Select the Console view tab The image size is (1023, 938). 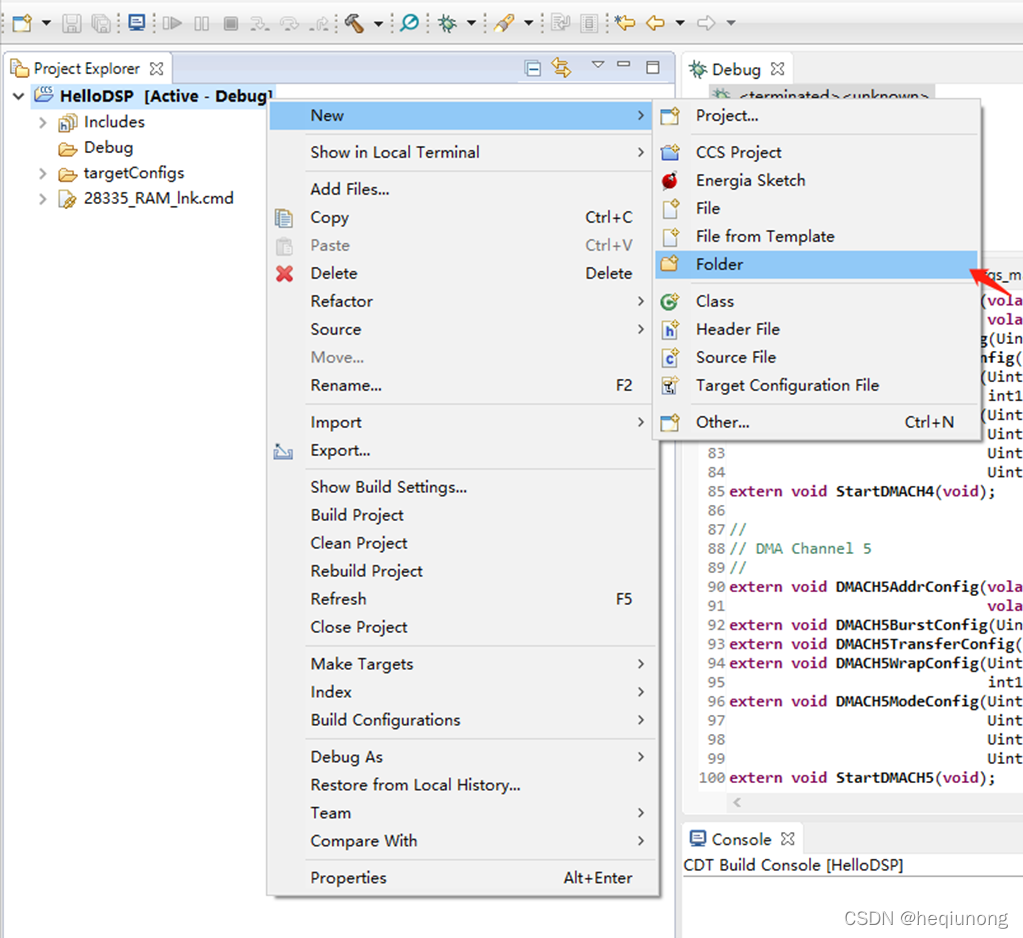click(741, 840)
